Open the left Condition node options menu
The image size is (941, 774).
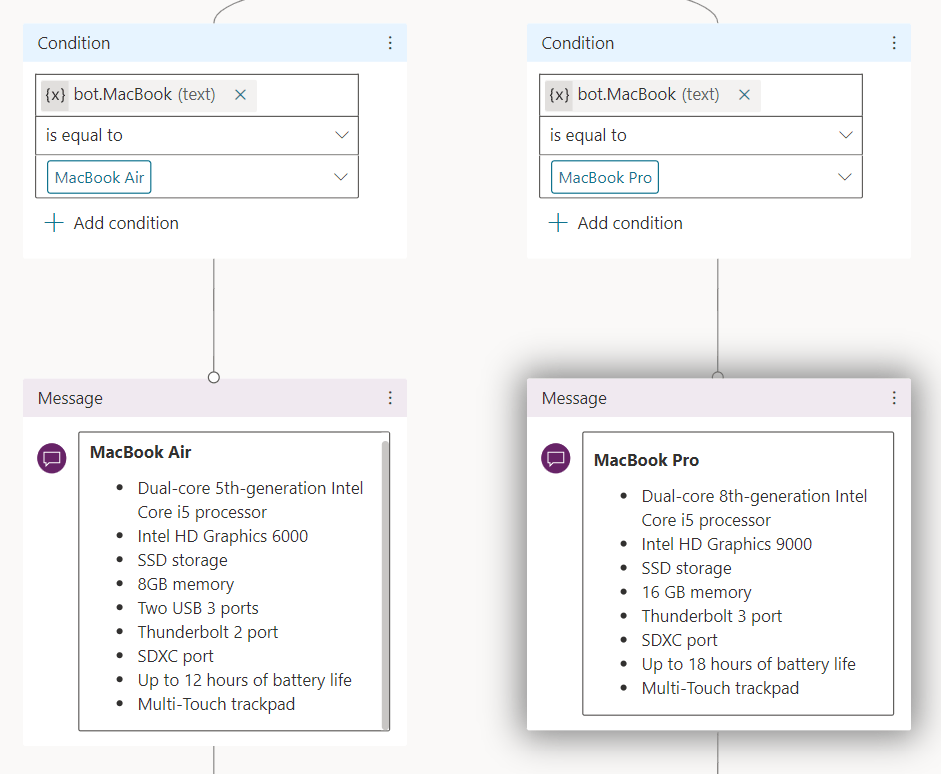(x=390, y=43)
